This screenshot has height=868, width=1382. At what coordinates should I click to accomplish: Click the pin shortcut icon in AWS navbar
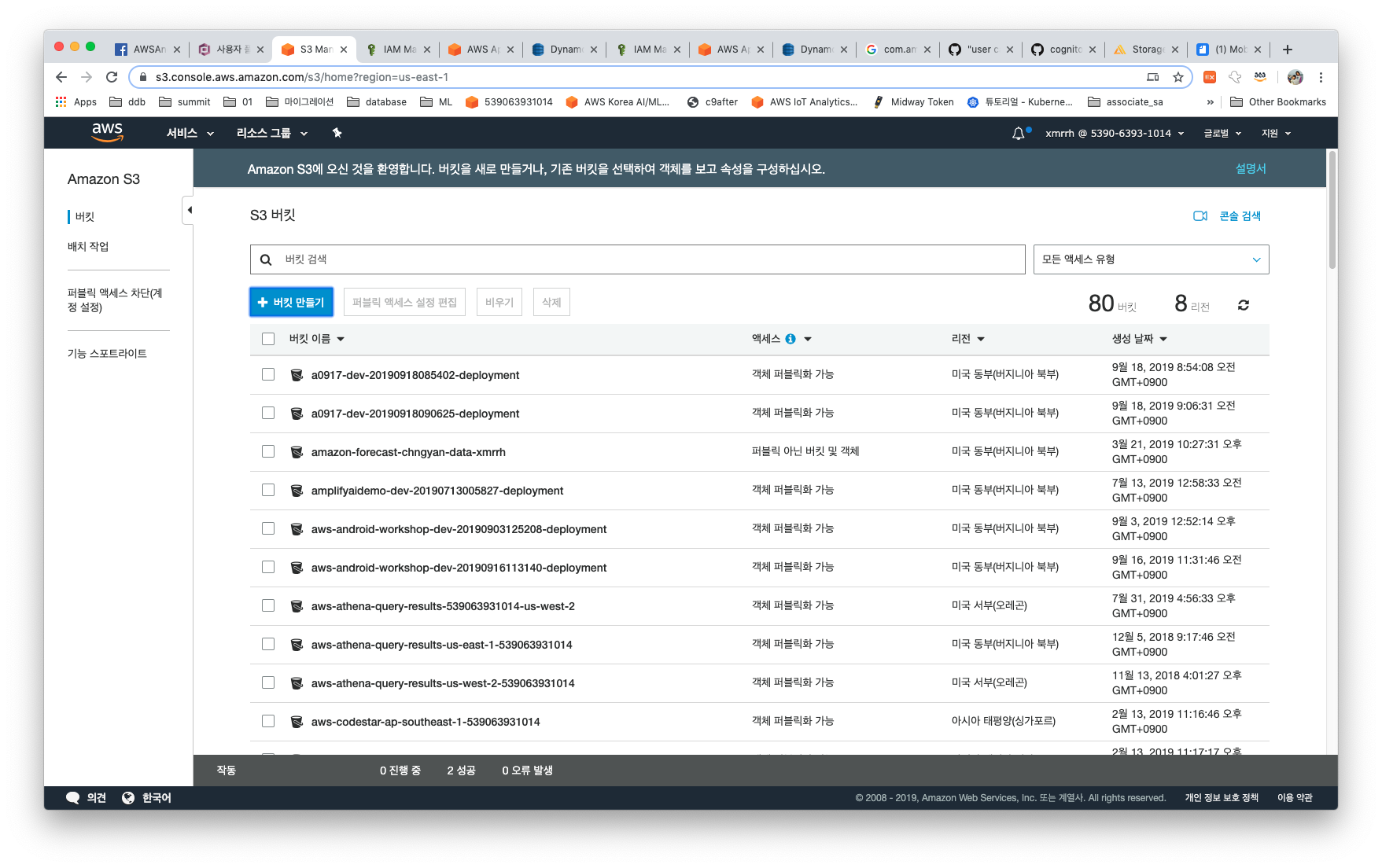click(x=337, y=133)
